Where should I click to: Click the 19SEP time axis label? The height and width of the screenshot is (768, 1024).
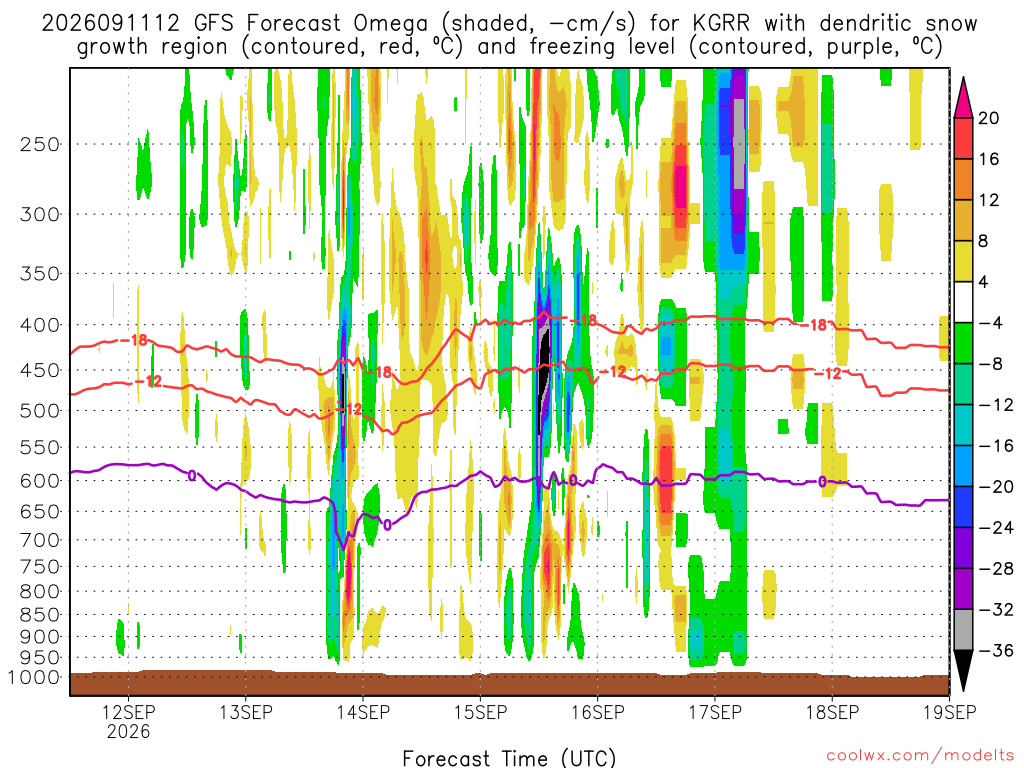click(950, 712)
